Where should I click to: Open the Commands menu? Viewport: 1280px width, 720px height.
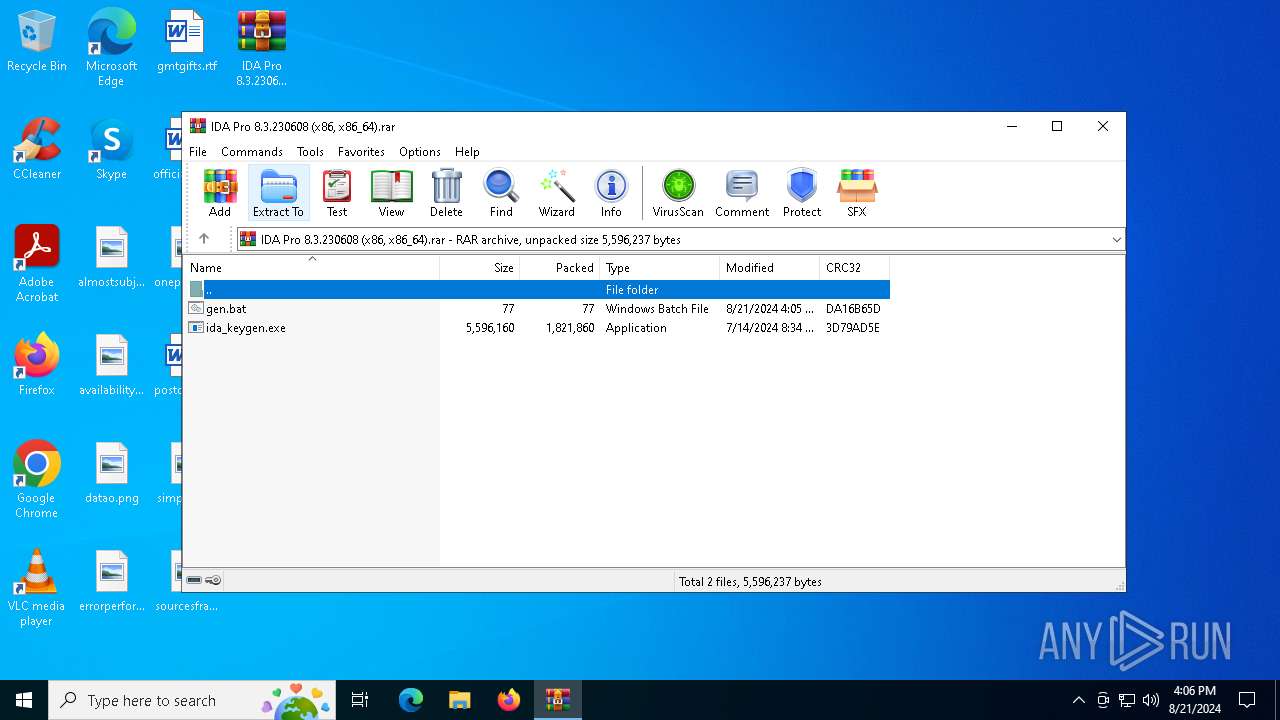(x=252, y=152)
